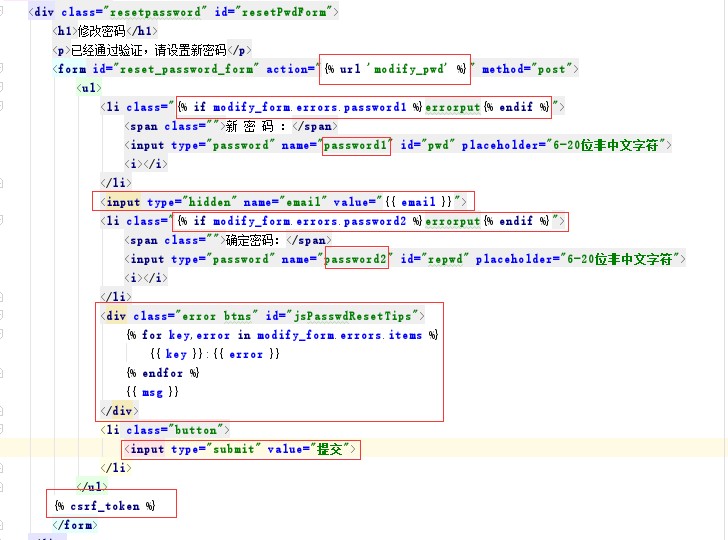
Task: Click the {{ key }}:{{ error }} line
Action: click(x=215, y=354)
